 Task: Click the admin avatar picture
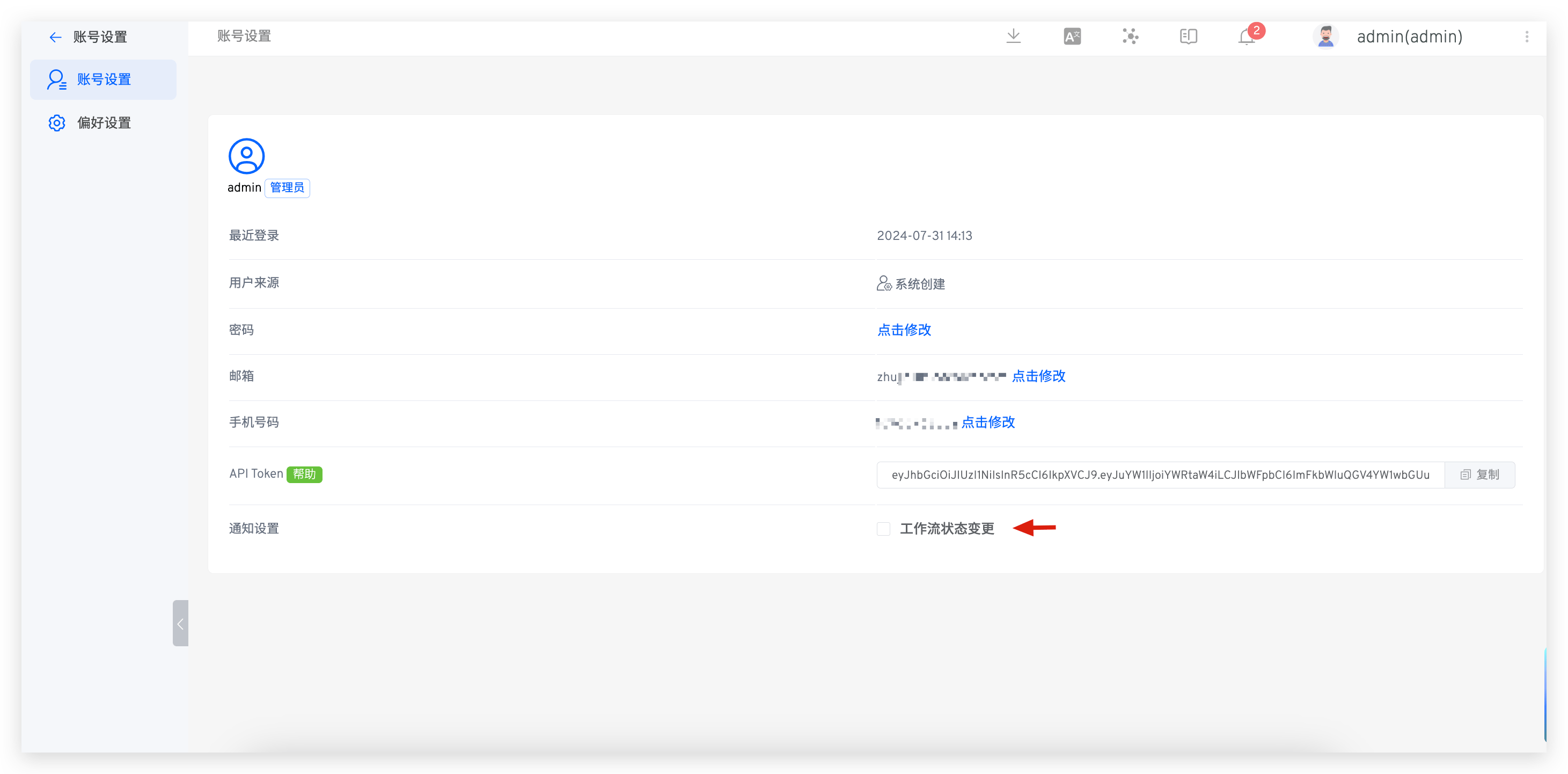click(1325, 36)
